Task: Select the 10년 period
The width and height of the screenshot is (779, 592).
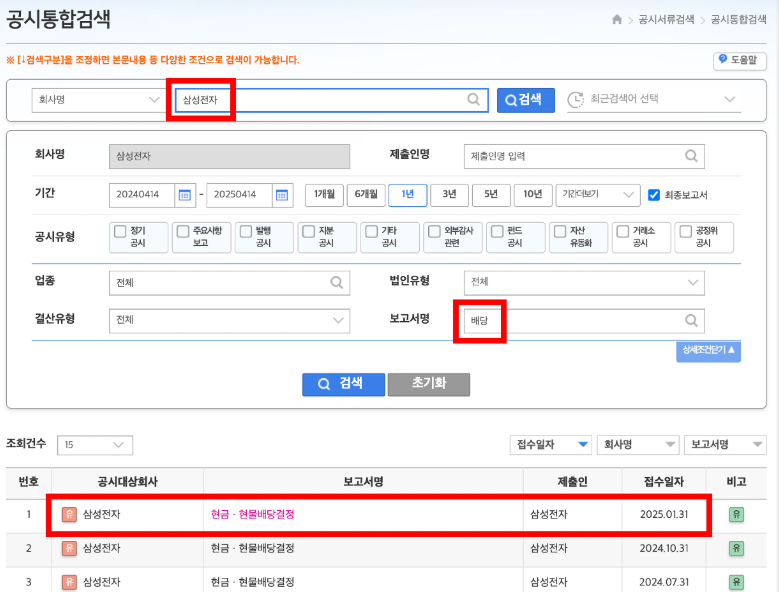Action: 533,195
